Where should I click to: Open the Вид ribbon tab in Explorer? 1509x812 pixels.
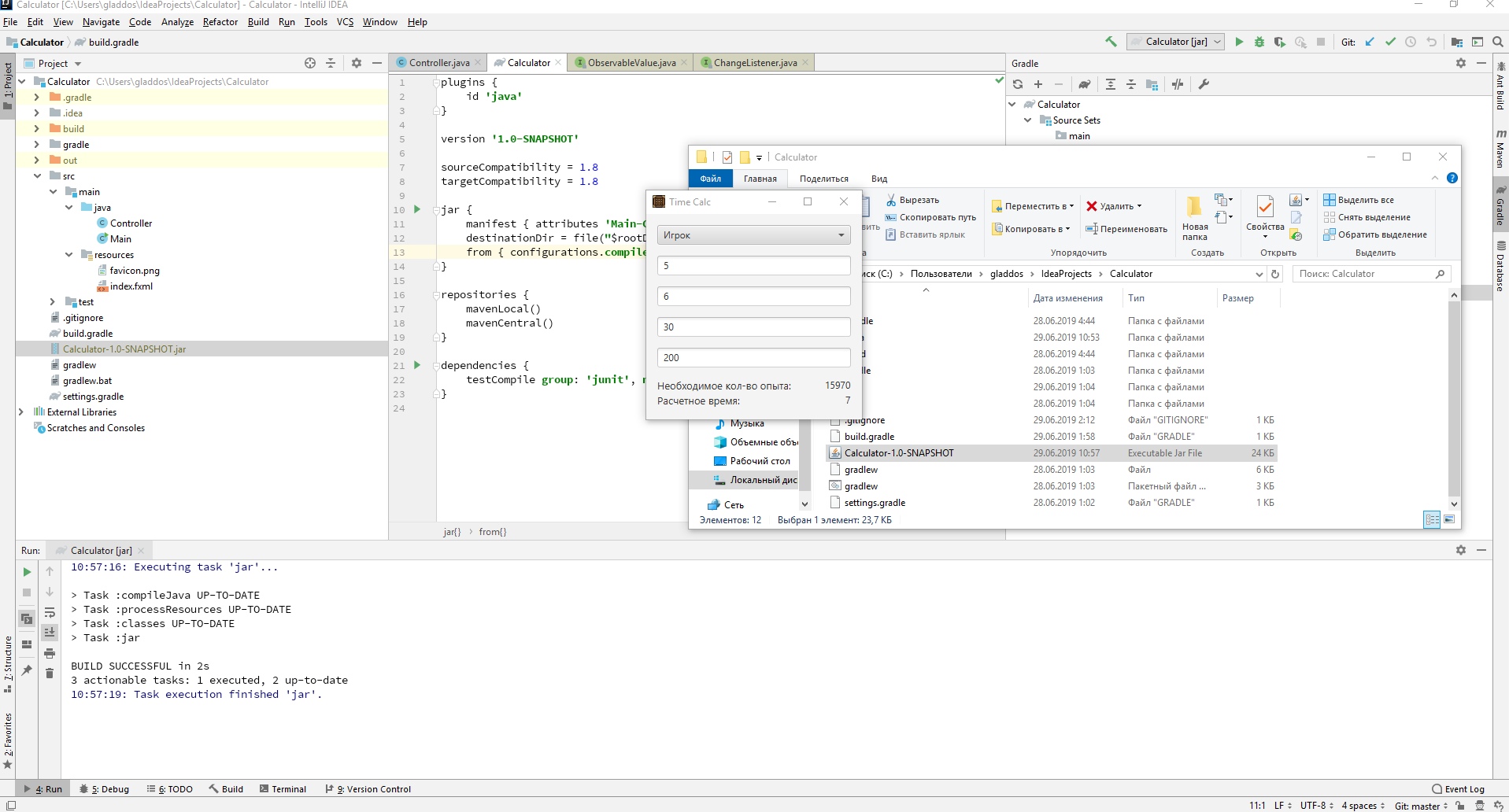click(879, 179)
